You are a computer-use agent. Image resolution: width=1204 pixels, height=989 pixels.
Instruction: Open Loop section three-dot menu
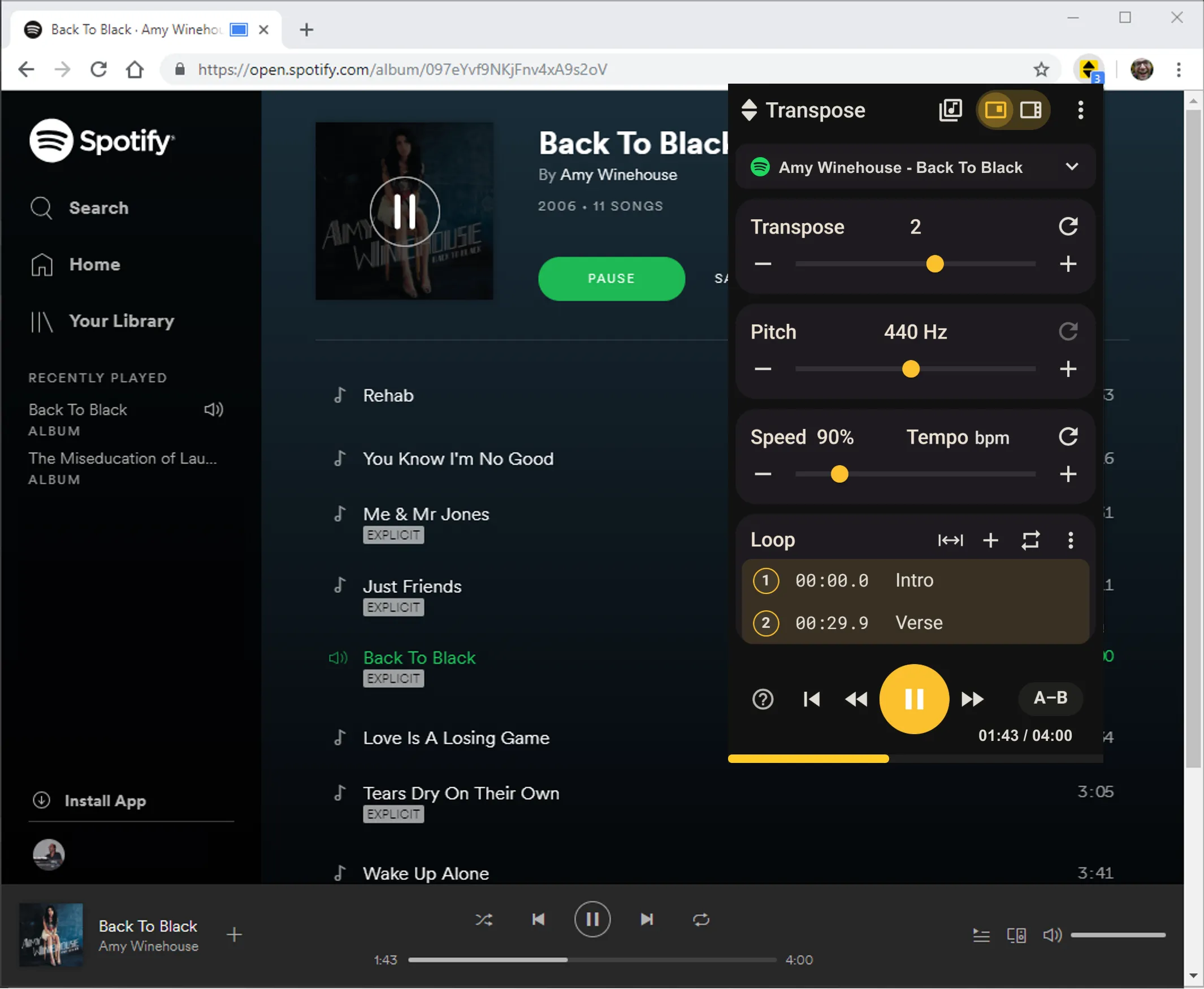coord(1070,540)
